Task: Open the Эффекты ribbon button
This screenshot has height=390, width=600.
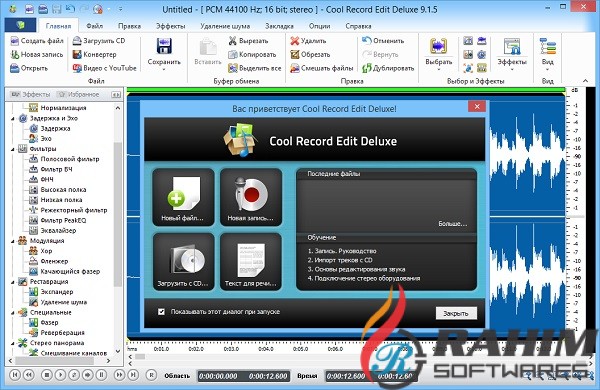Action: point(512,54)
